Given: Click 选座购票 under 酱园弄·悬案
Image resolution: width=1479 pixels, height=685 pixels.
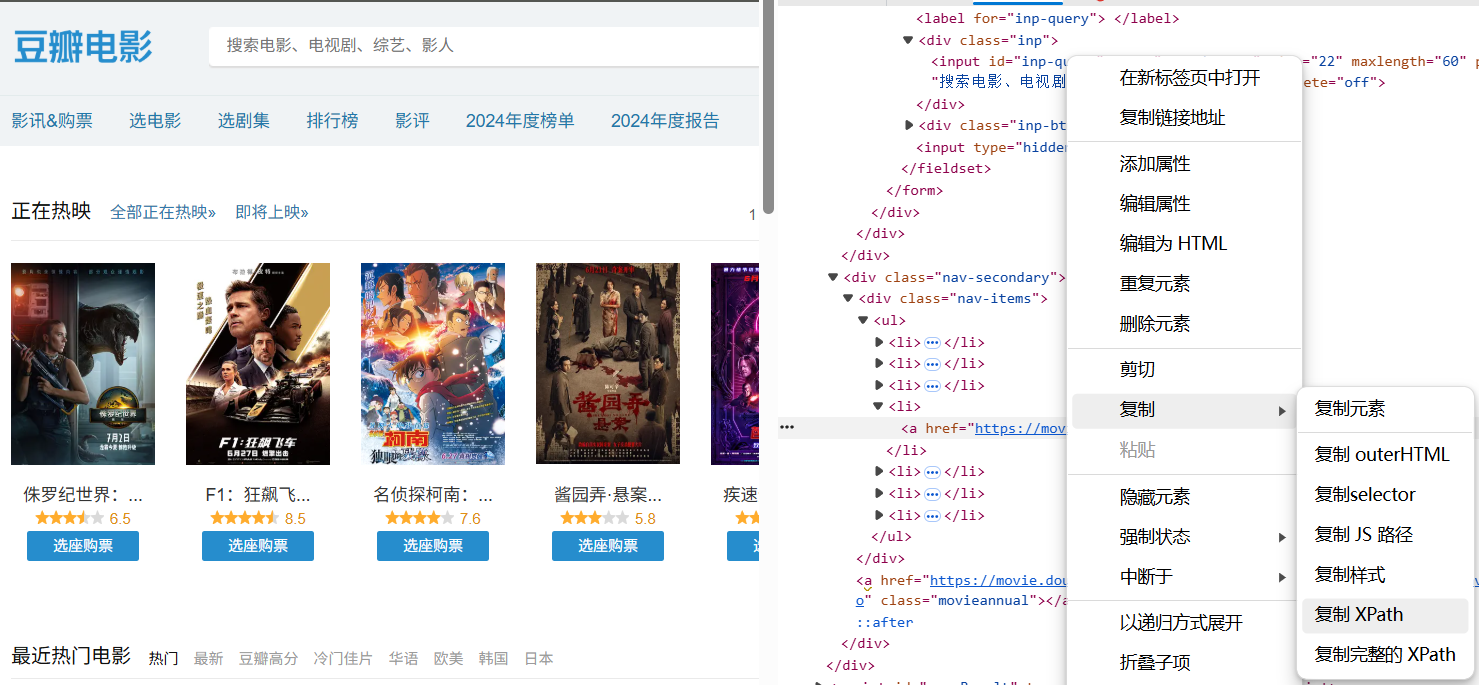Looking at the screenshot, I should 608,546.
